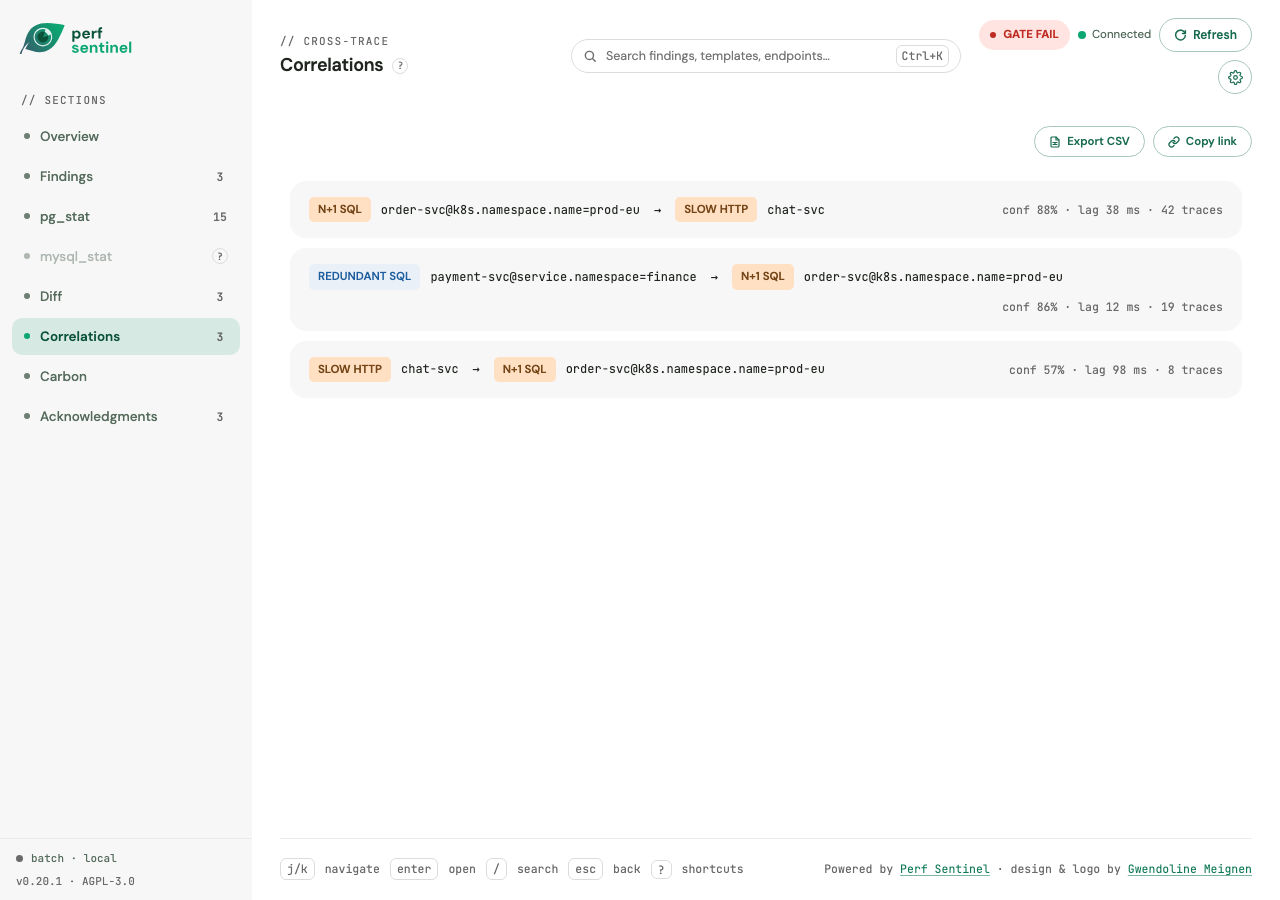Click the Ctrl+K shortcut badge
The width and height of the screenshot is (1280, 900).
(x=922, y=56)
